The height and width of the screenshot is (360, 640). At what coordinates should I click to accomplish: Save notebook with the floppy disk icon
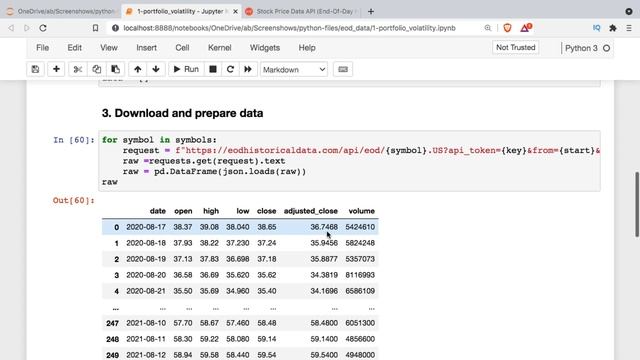[36, 69]
